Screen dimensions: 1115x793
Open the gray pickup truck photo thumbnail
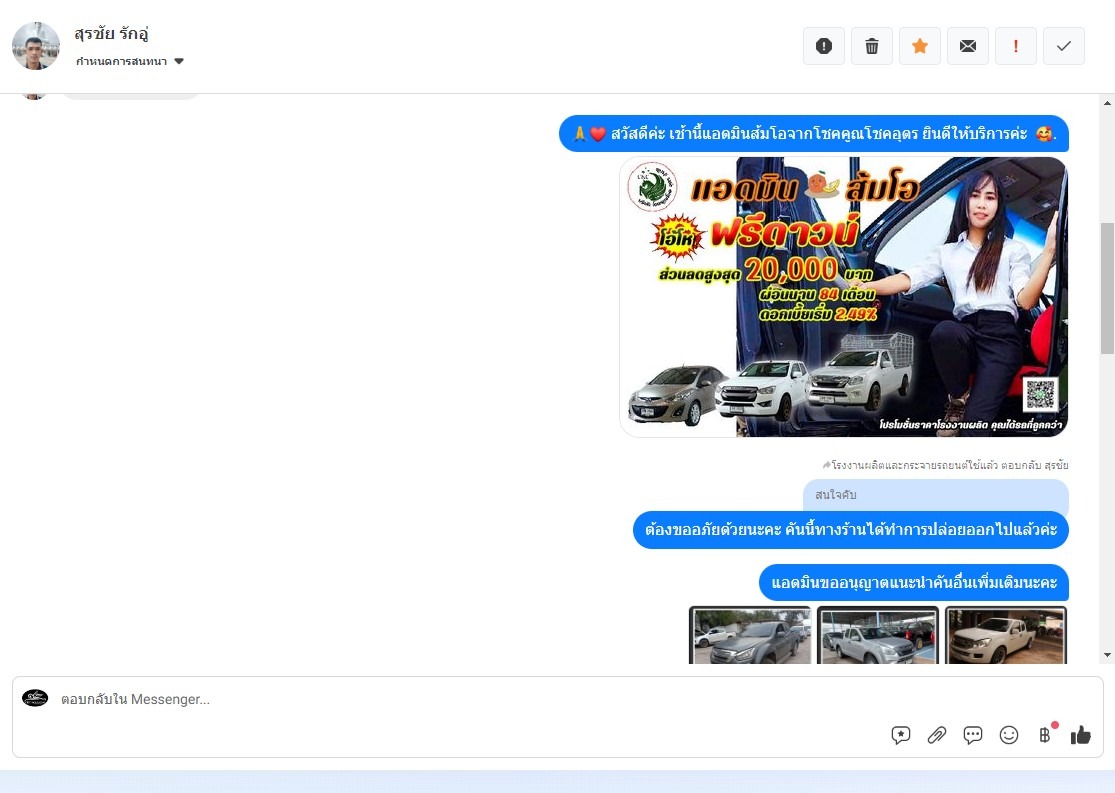750,636
